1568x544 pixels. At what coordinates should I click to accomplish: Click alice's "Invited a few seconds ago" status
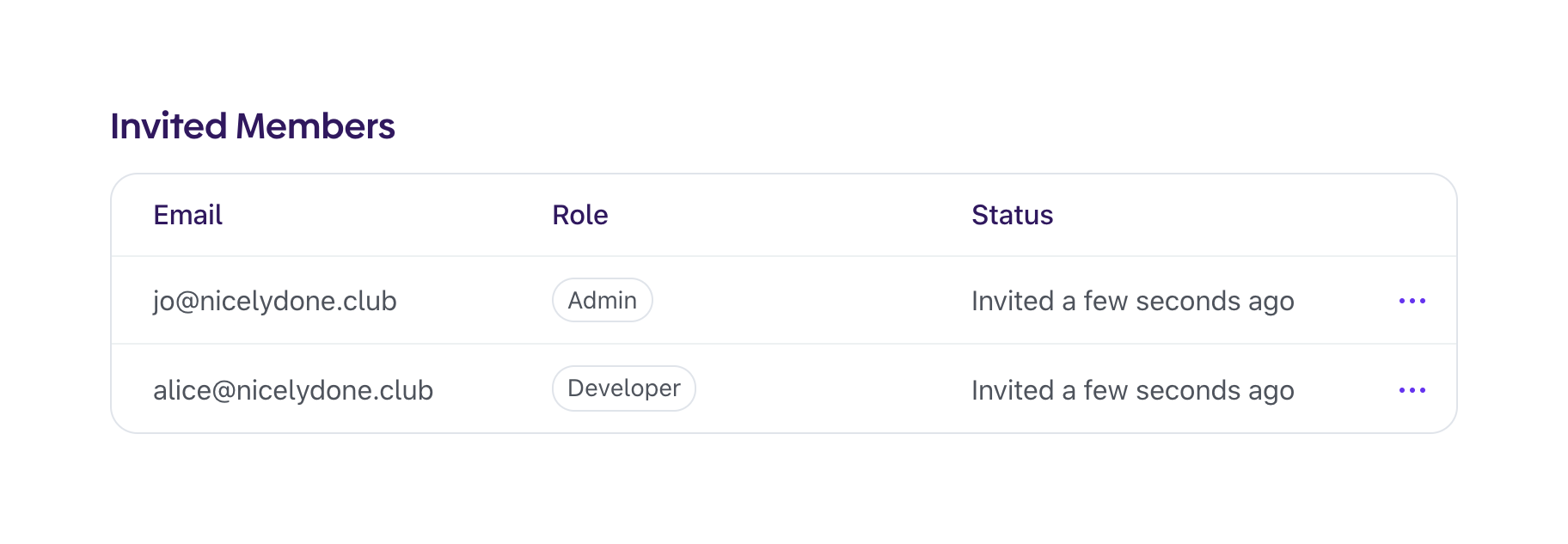[x=1132, y=390]
